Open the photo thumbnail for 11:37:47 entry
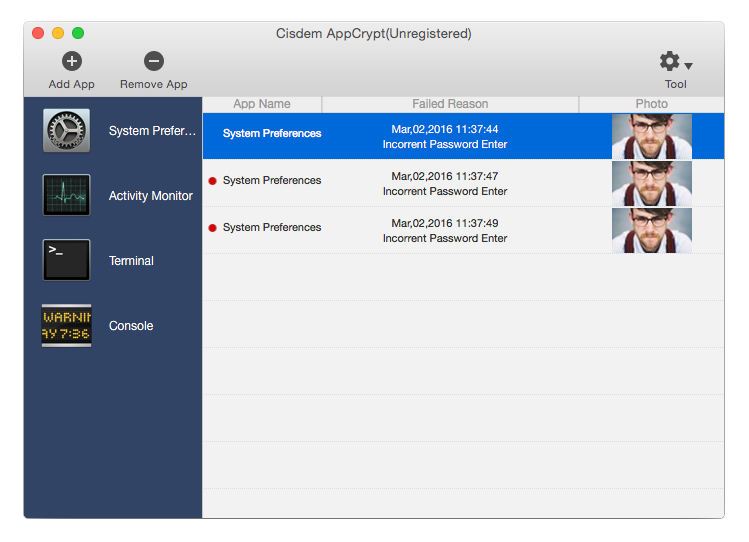Viewport: 749px width, 542px height. click(x=652, y=183)
